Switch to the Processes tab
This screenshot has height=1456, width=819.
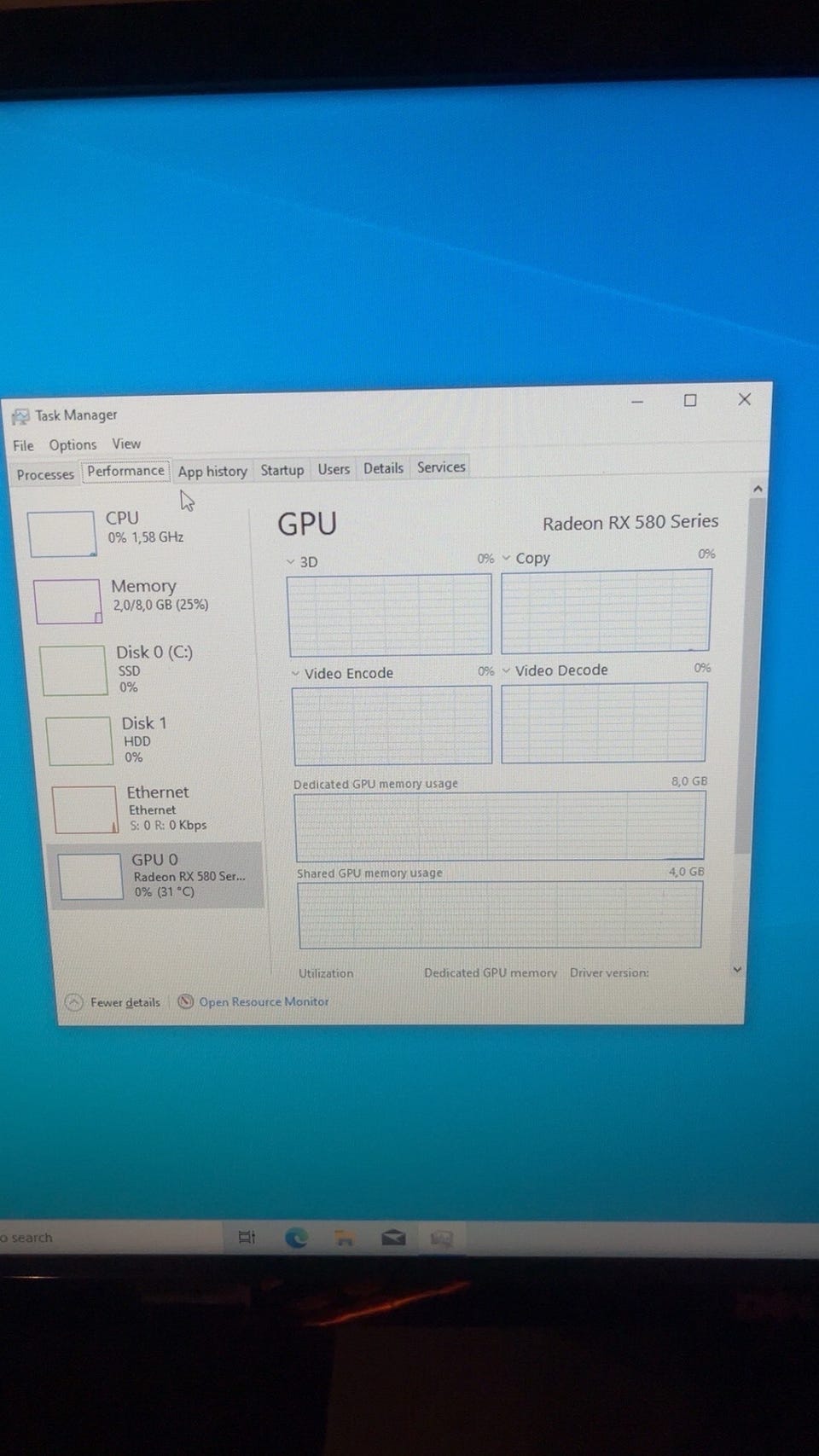coord(45,474)
